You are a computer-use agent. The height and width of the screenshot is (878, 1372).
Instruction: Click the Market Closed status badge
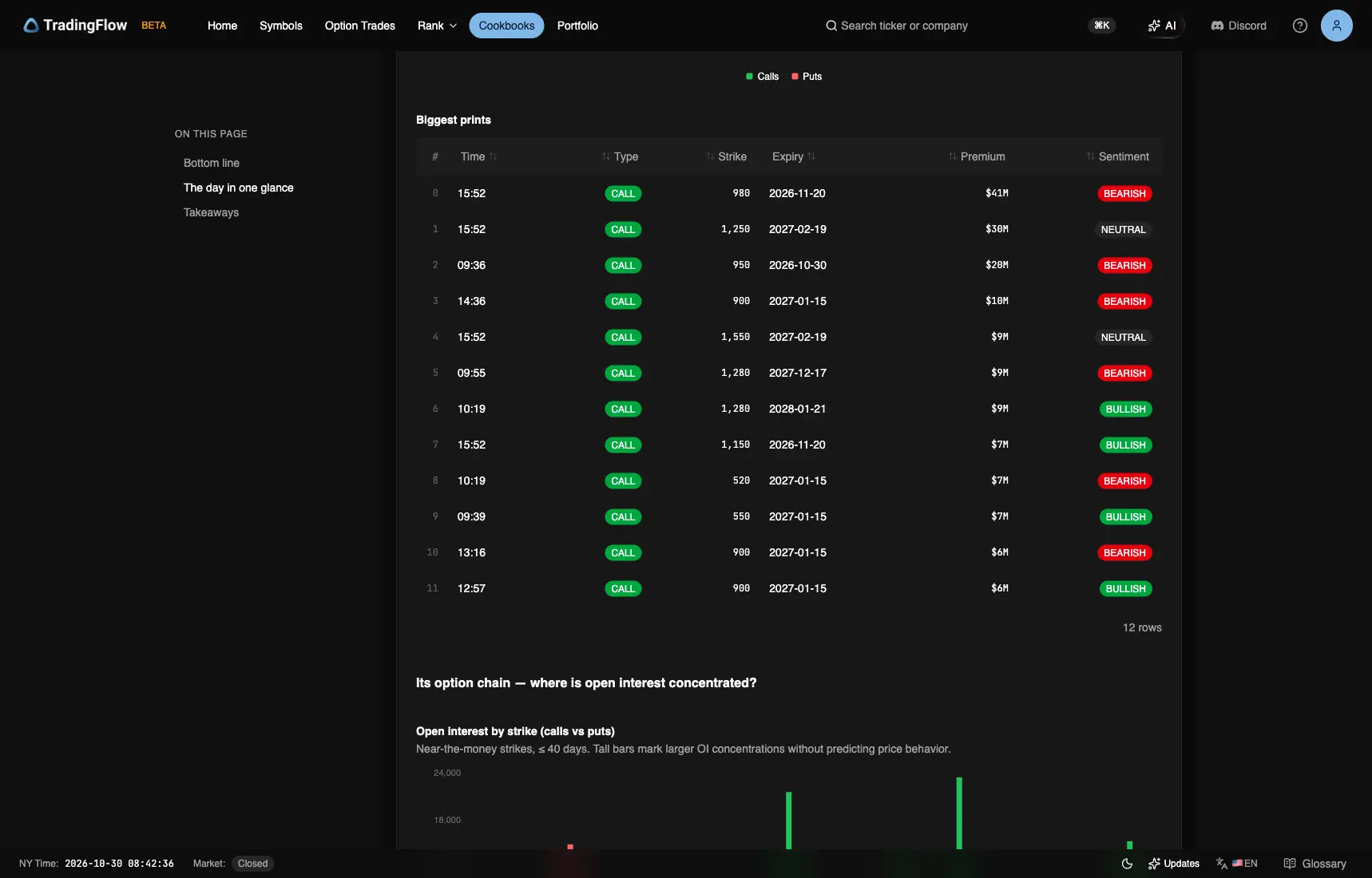(x=252, y=864)
